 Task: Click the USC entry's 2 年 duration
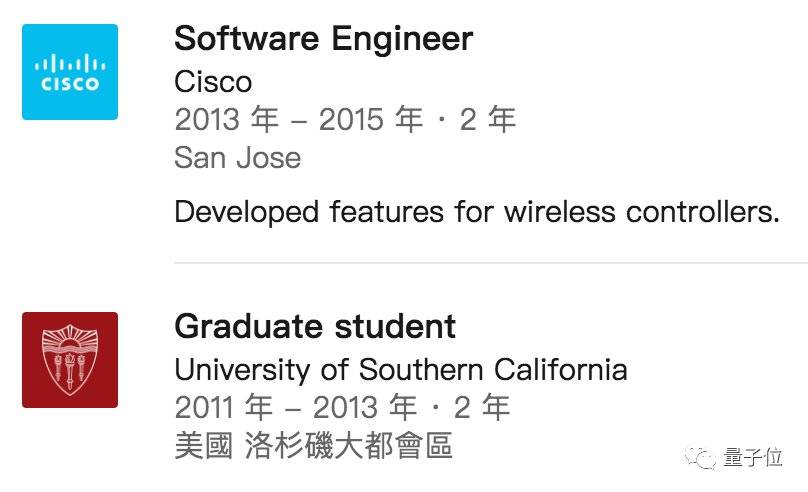pos(482,407)
